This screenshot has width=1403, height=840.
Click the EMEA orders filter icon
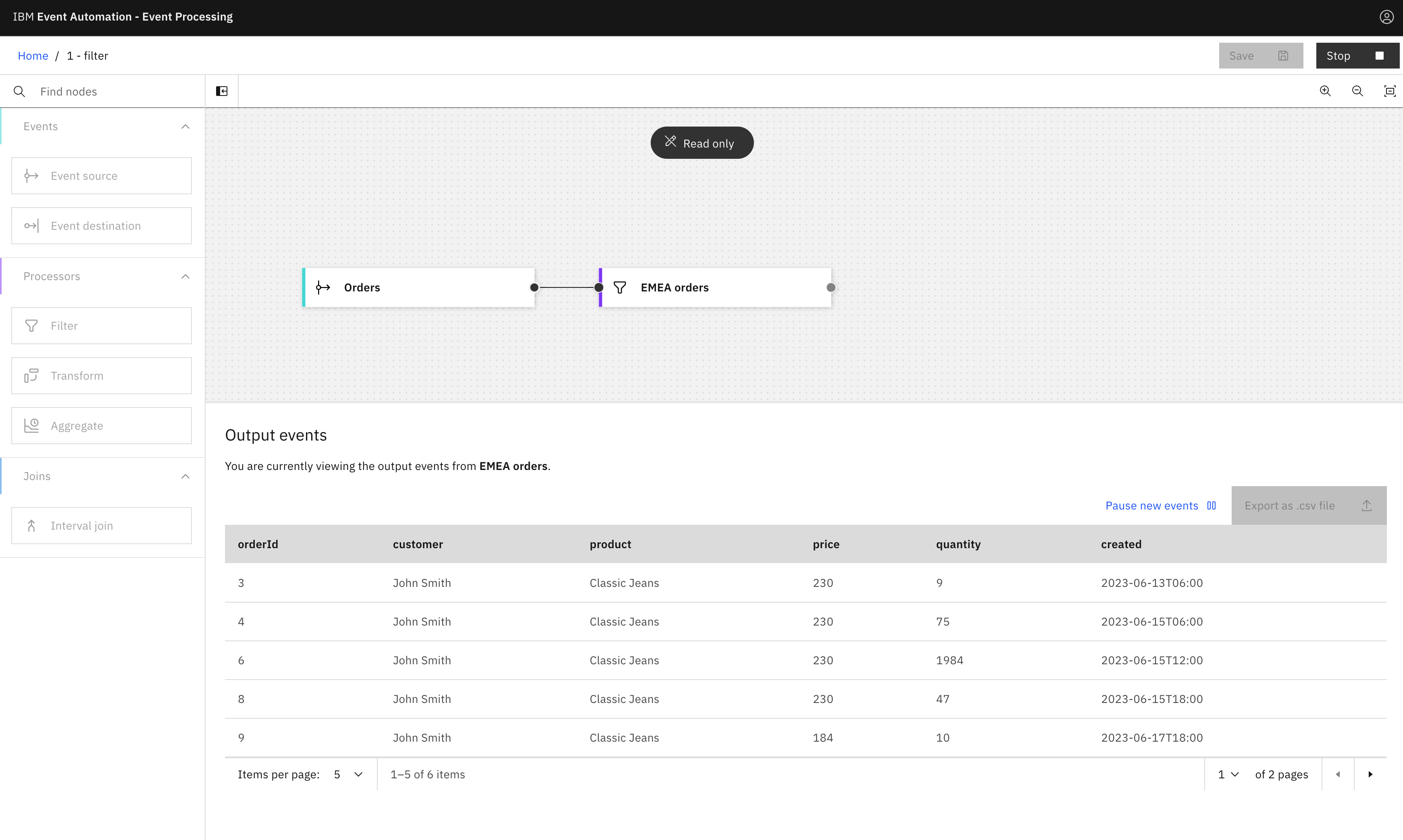pos(619,287)
